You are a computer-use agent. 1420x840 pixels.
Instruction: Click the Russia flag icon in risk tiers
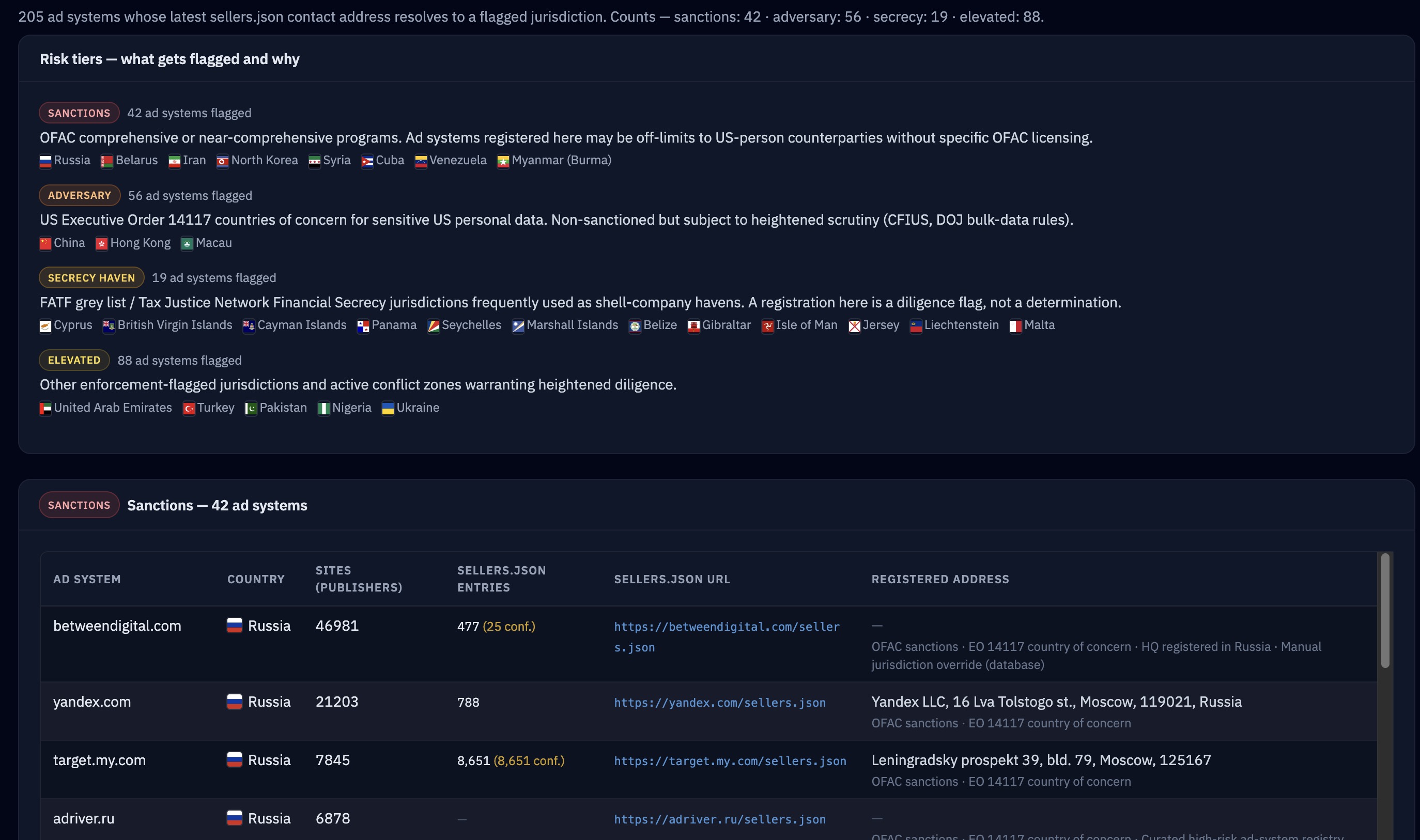coord(45,161)
